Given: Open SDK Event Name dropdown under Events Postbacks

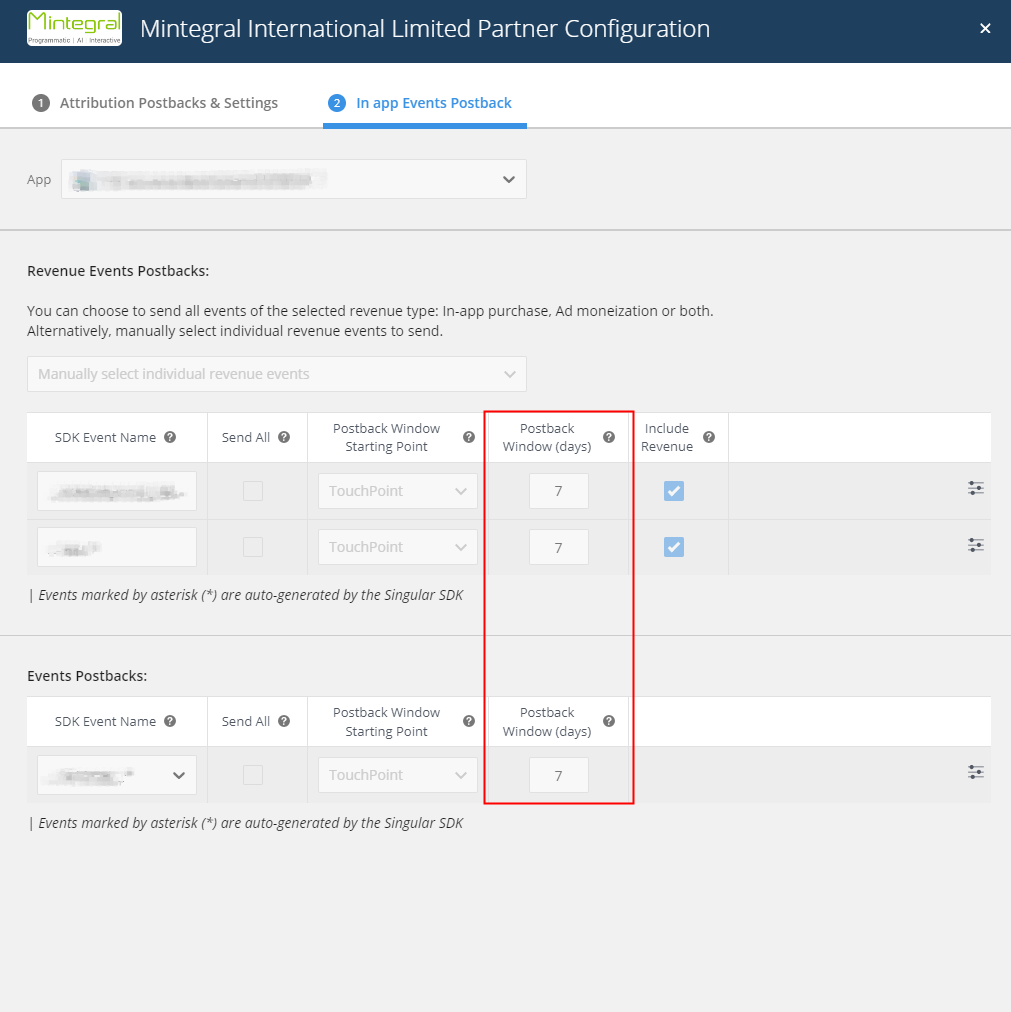Looking at the screenshot, I should (x=116, y=775).
